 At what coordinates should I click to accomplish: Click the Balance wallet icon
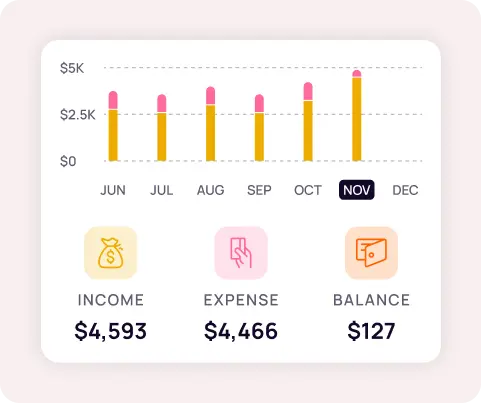371,253
